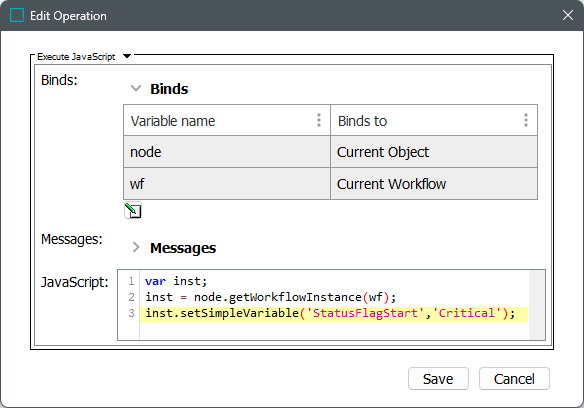Select the node variable row
Viewport: 584px width, 408px height.
coord(330,152)
